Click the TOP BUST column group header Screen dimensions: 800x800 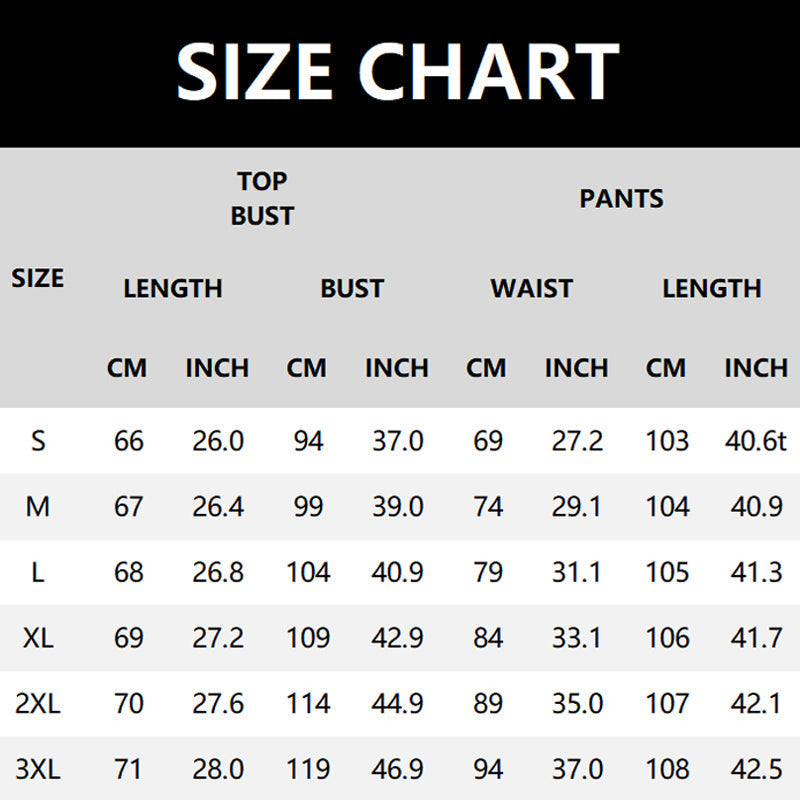pyautogui.click(x=262, y=198)
